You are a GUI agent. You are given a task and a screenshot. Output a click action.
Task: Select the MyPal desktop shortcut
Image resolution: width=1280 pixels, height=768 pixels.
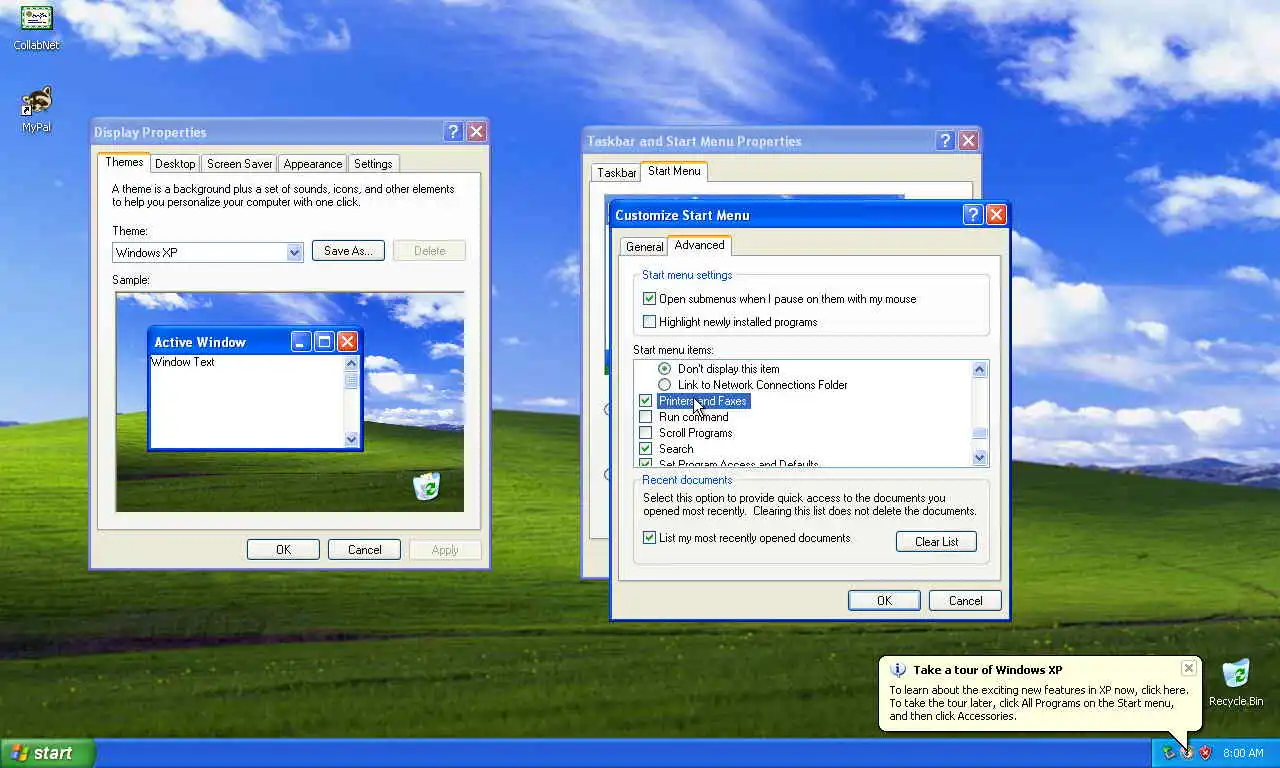coord(36,109)
